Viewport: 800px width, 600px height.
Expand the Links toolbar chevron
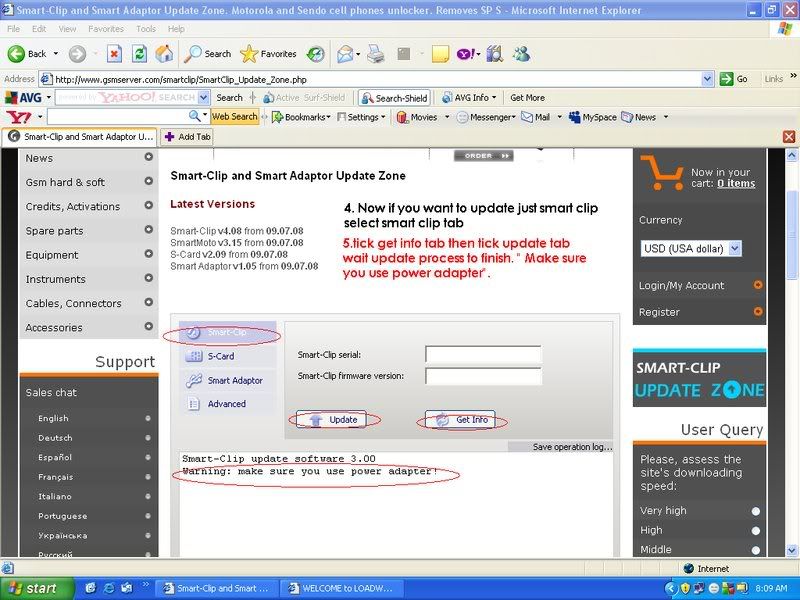pos(793,77)
